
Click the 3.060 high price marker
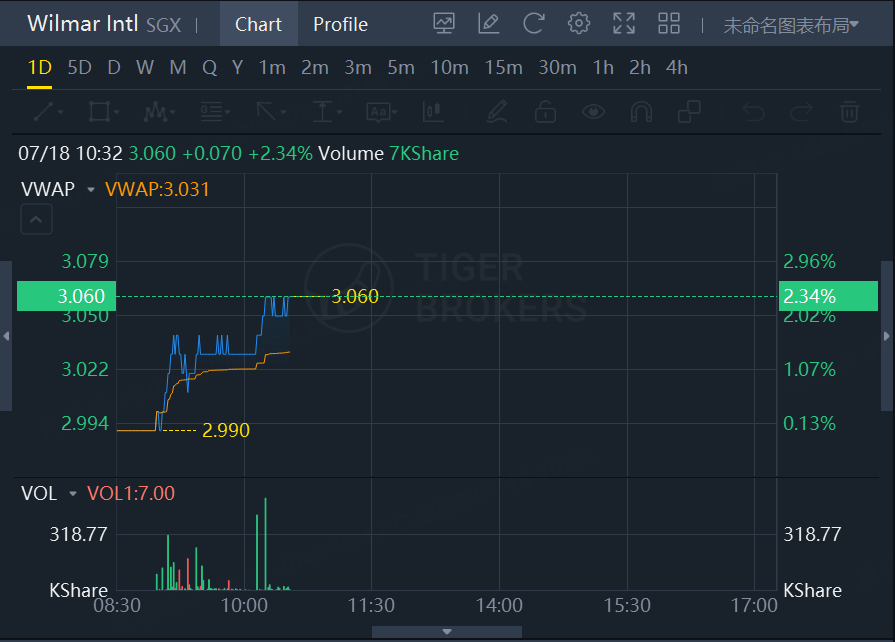point(355,296)
